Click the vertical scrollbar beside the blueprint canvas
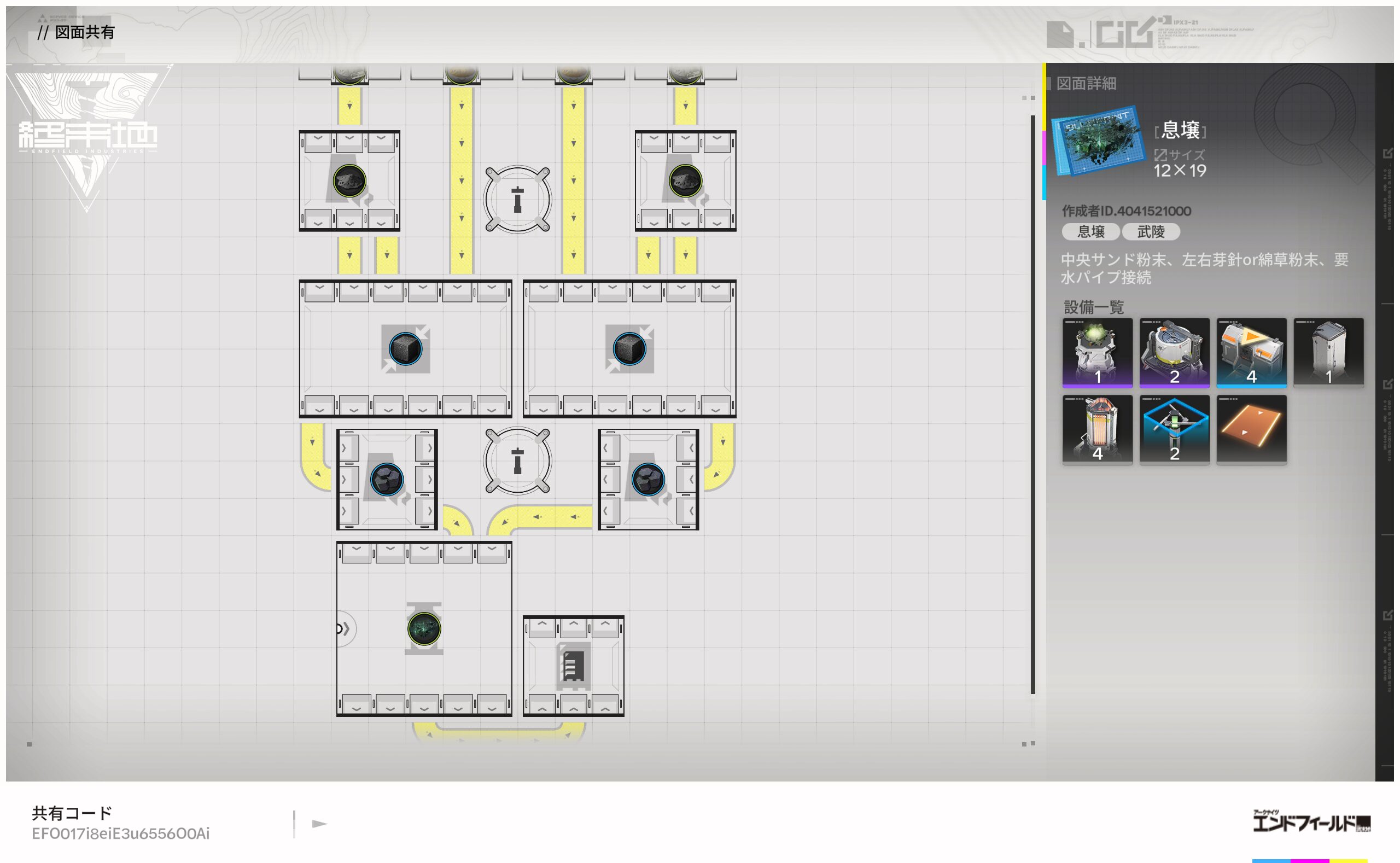Image resolution: width=1400 pixels, height=863 pixels. (1032, 404)
